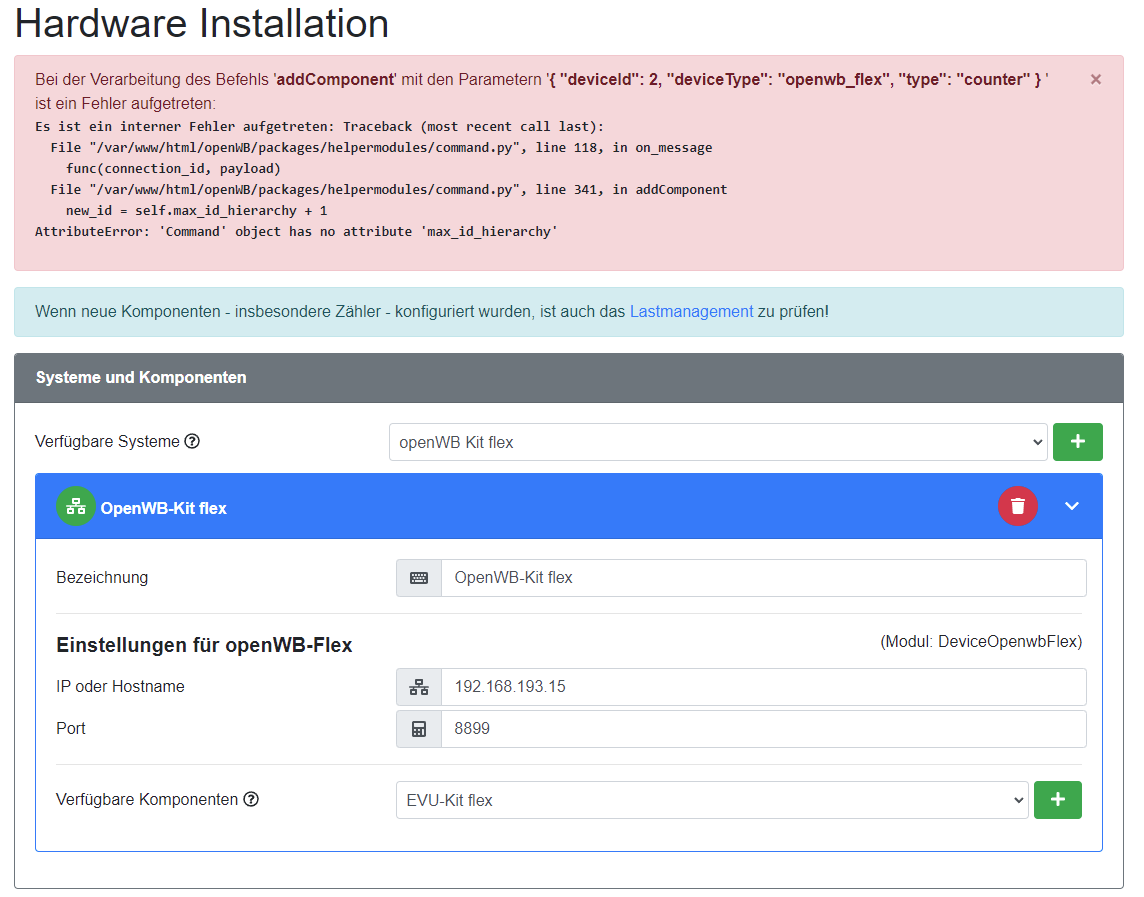The height and width of the screenshot is (897, 1144).
Task: Focus the Port field showing 8899
Action: point(763,729)
